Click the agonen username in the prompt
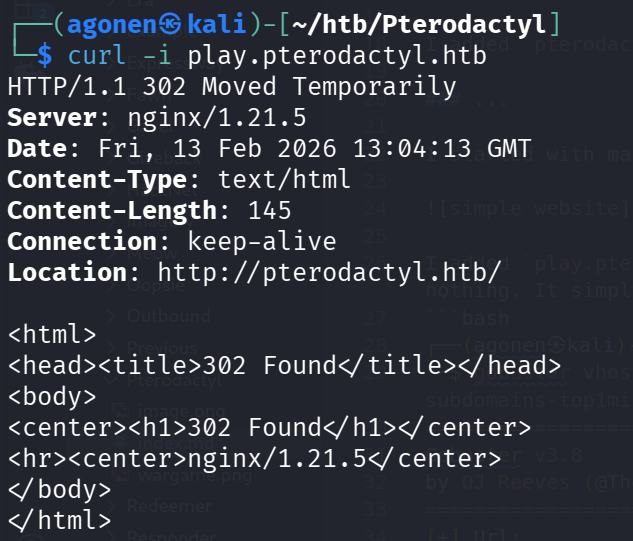The width and height of the screenshot is (633, 541). tap(108, 23)
